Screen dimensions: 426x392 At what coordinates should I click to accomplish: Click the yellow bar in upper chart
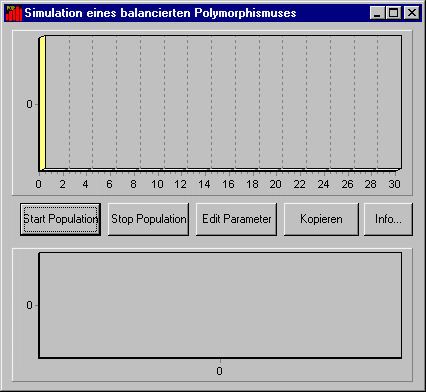42,103
